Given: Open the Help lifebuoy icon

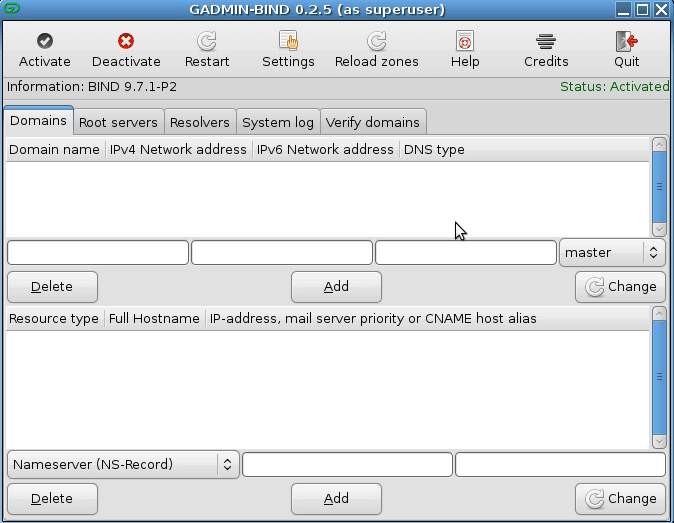Looking at the screenshot, I should [465, 41].
